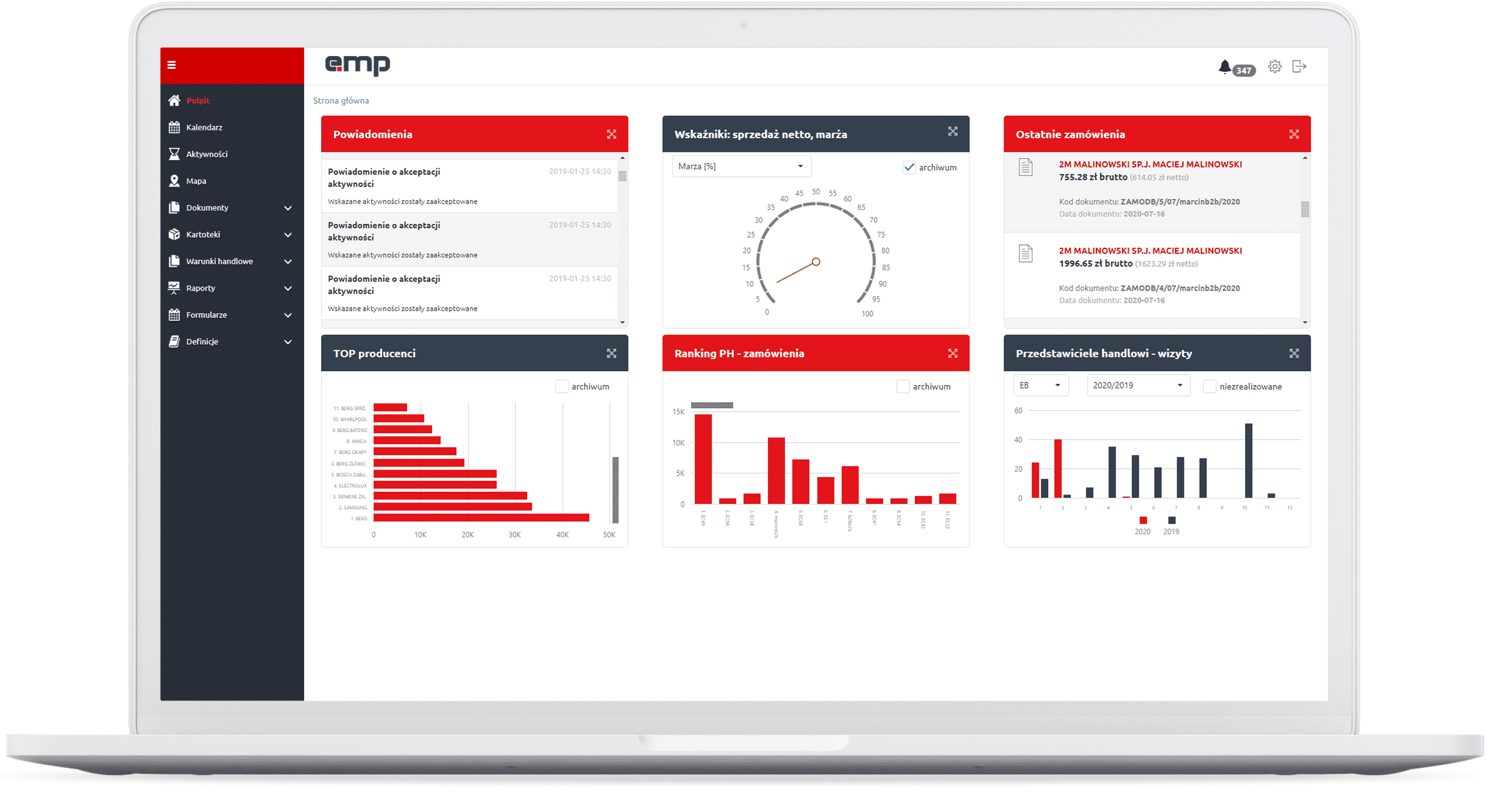Click TOP producenci vertical chart scrollbar
The image size is (1493, 812).
[615, 490]
